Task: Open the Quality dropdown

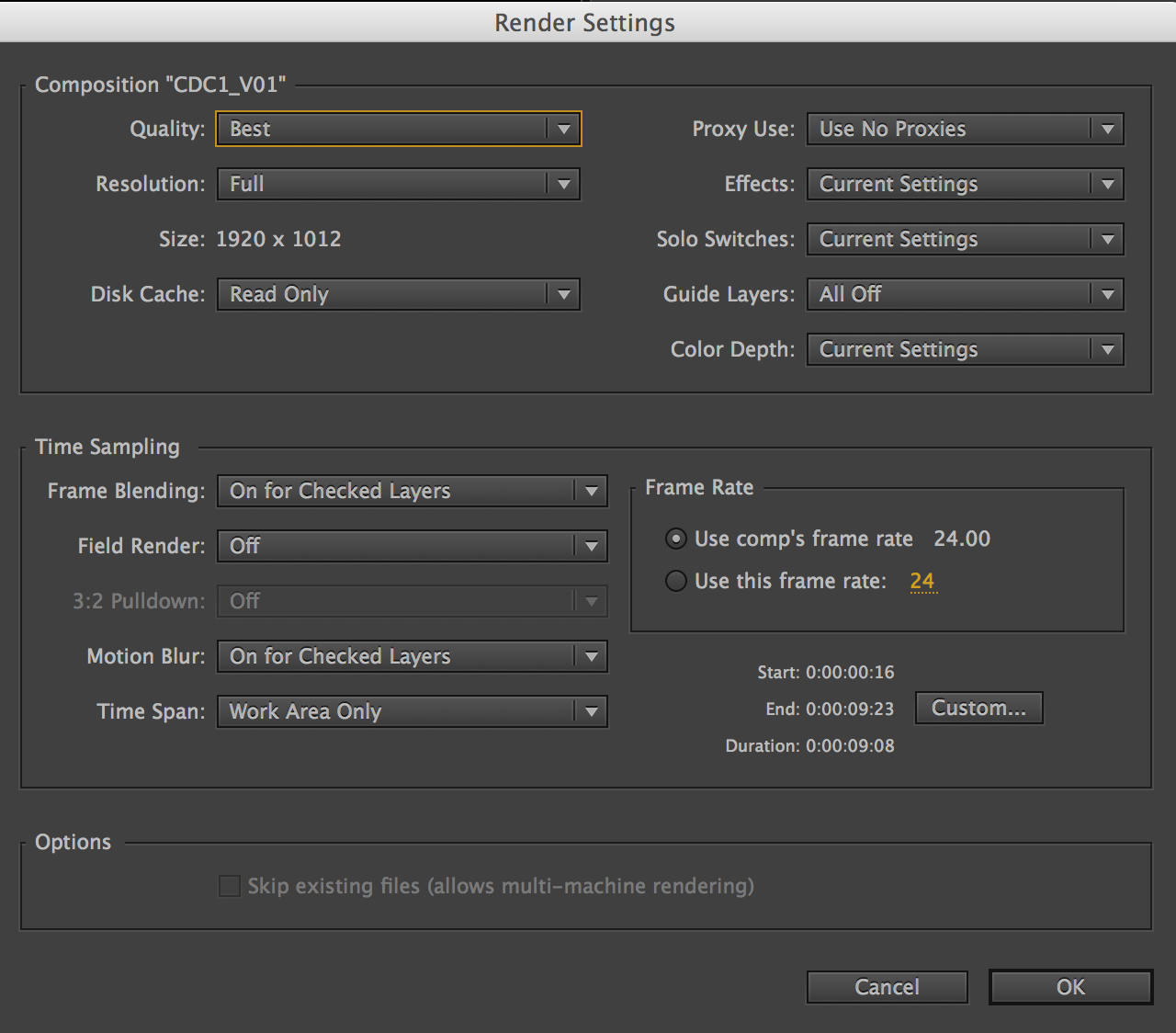Action: 398,129
